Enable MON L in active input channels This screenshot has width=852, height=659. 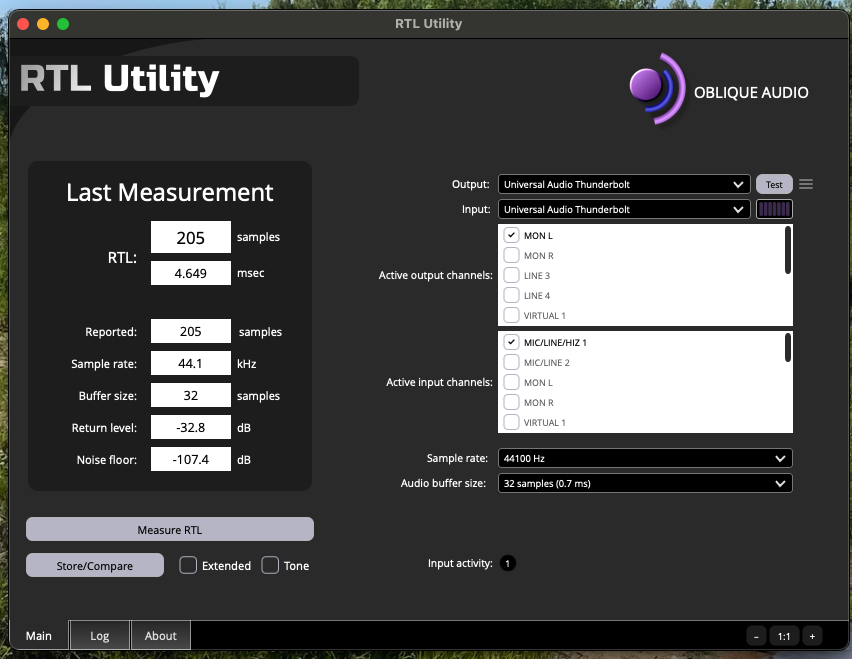[x=511, y=382]
